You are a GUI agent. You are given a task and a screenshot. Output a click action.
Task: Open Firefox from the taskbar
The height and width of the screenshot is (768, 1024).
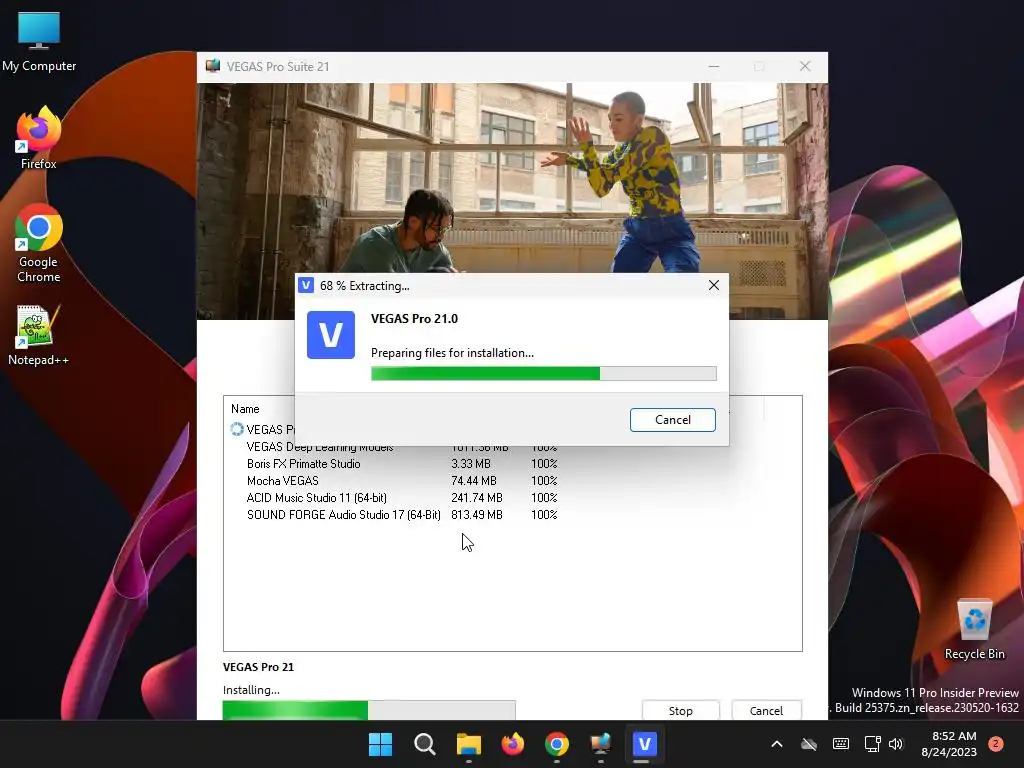513,744
